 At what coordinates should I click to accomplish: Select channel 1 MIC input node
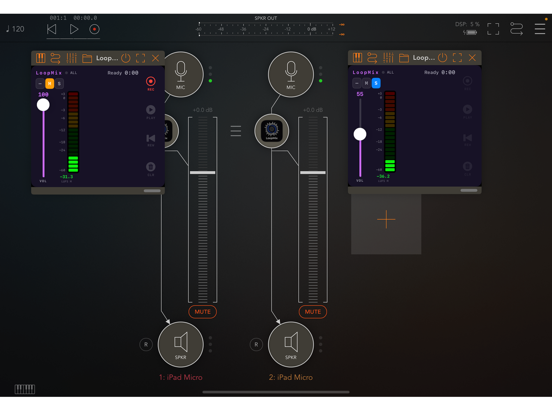[x=183, y=75]
